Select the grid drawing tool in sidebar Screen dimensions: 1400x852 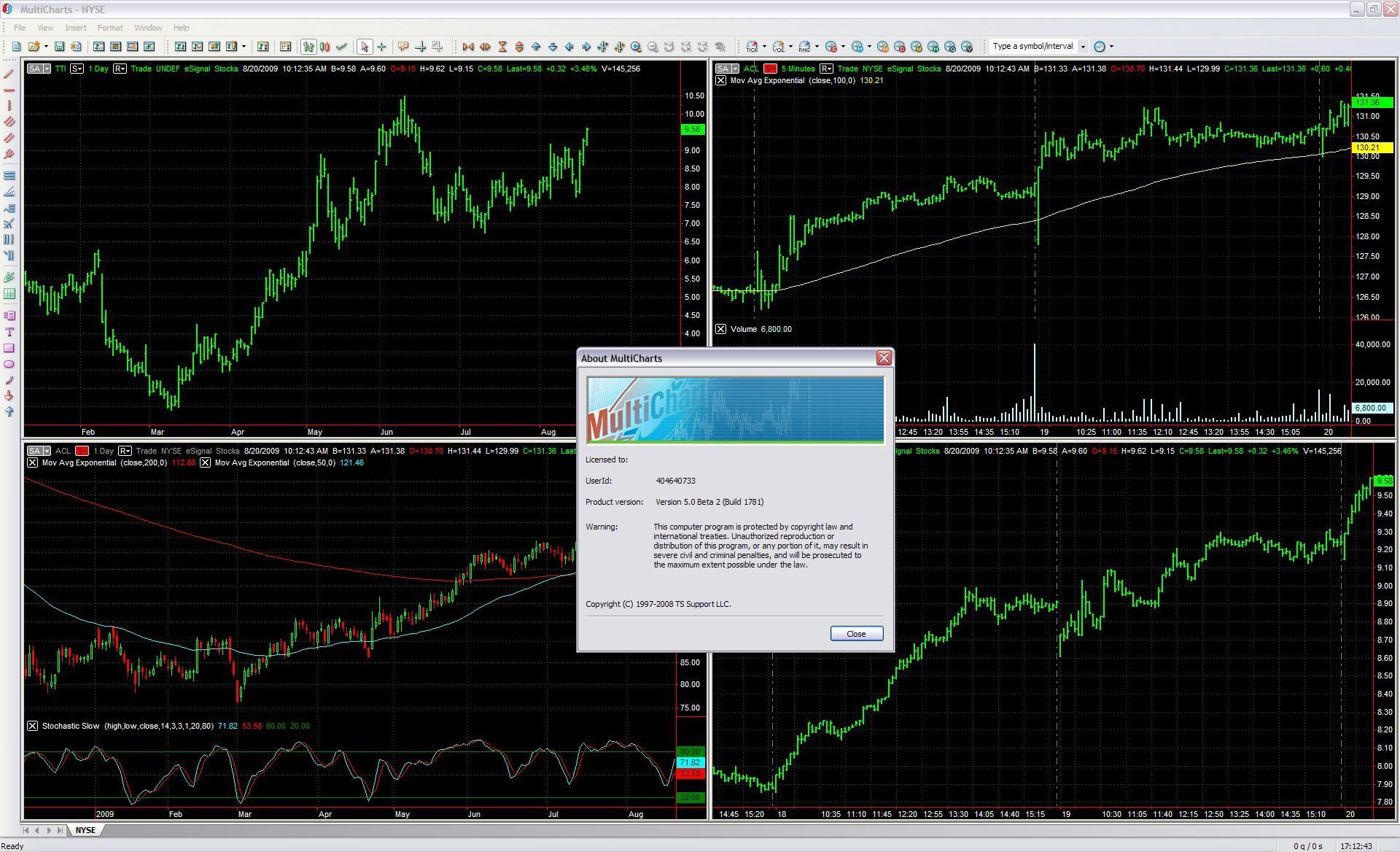point(9,293)
